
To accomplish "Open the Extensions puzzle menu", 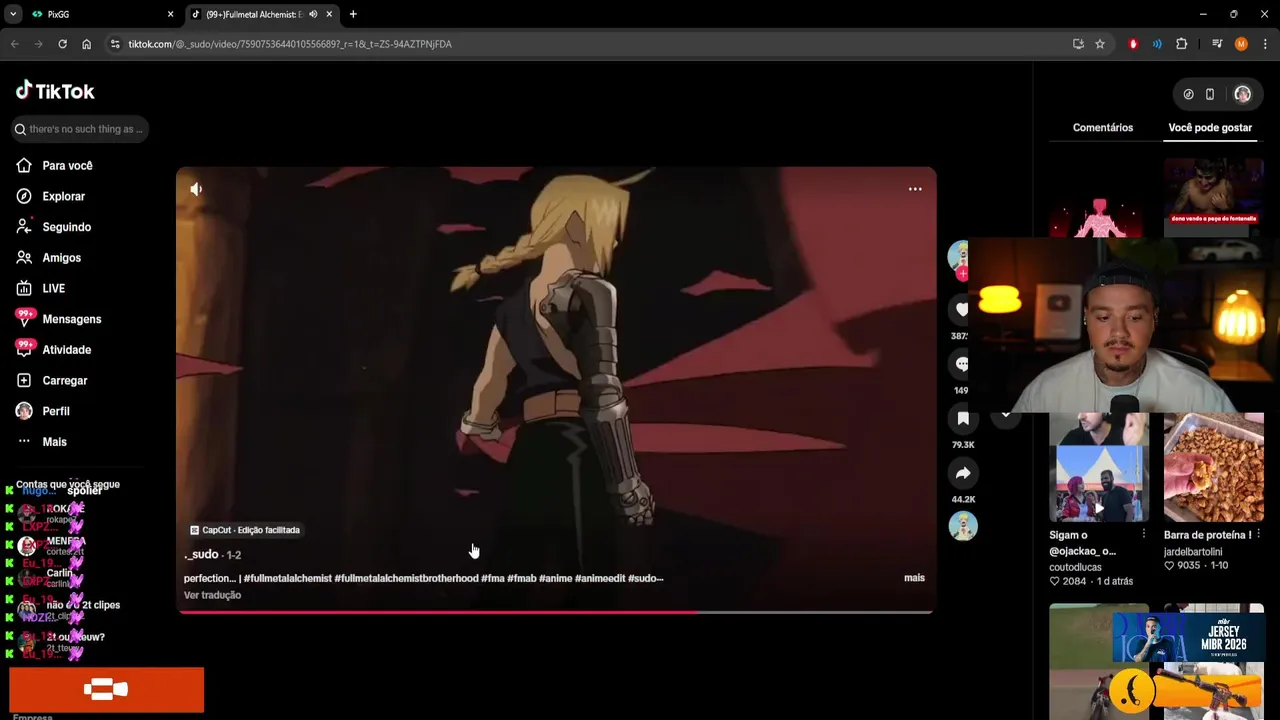I will pos(1182,44).
